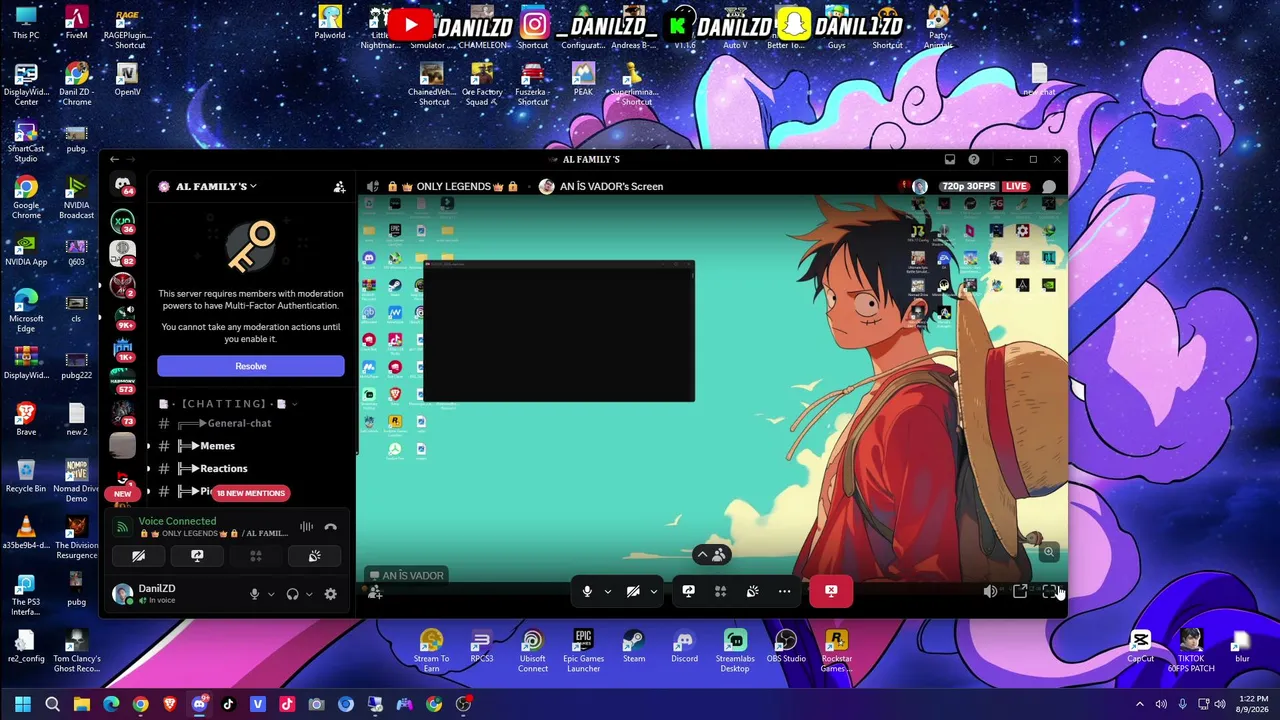1280x720 pixels.
Task: Open the soundboard in stream controls
Action: tap(752, 591)
